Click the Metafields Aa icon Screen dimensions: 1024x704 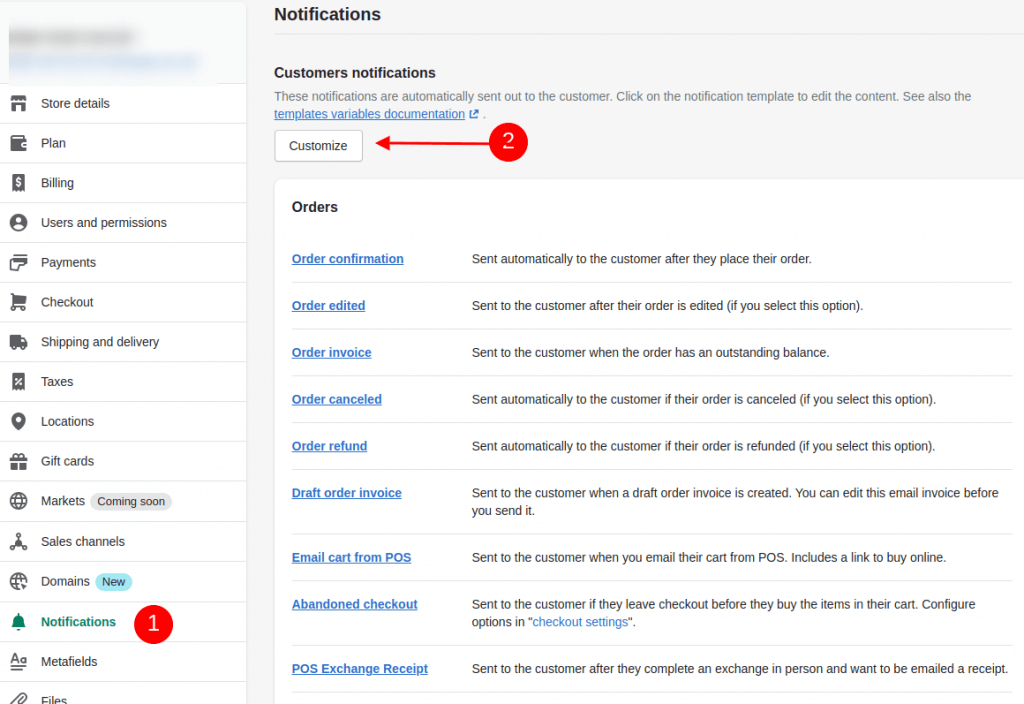point(18,662)
